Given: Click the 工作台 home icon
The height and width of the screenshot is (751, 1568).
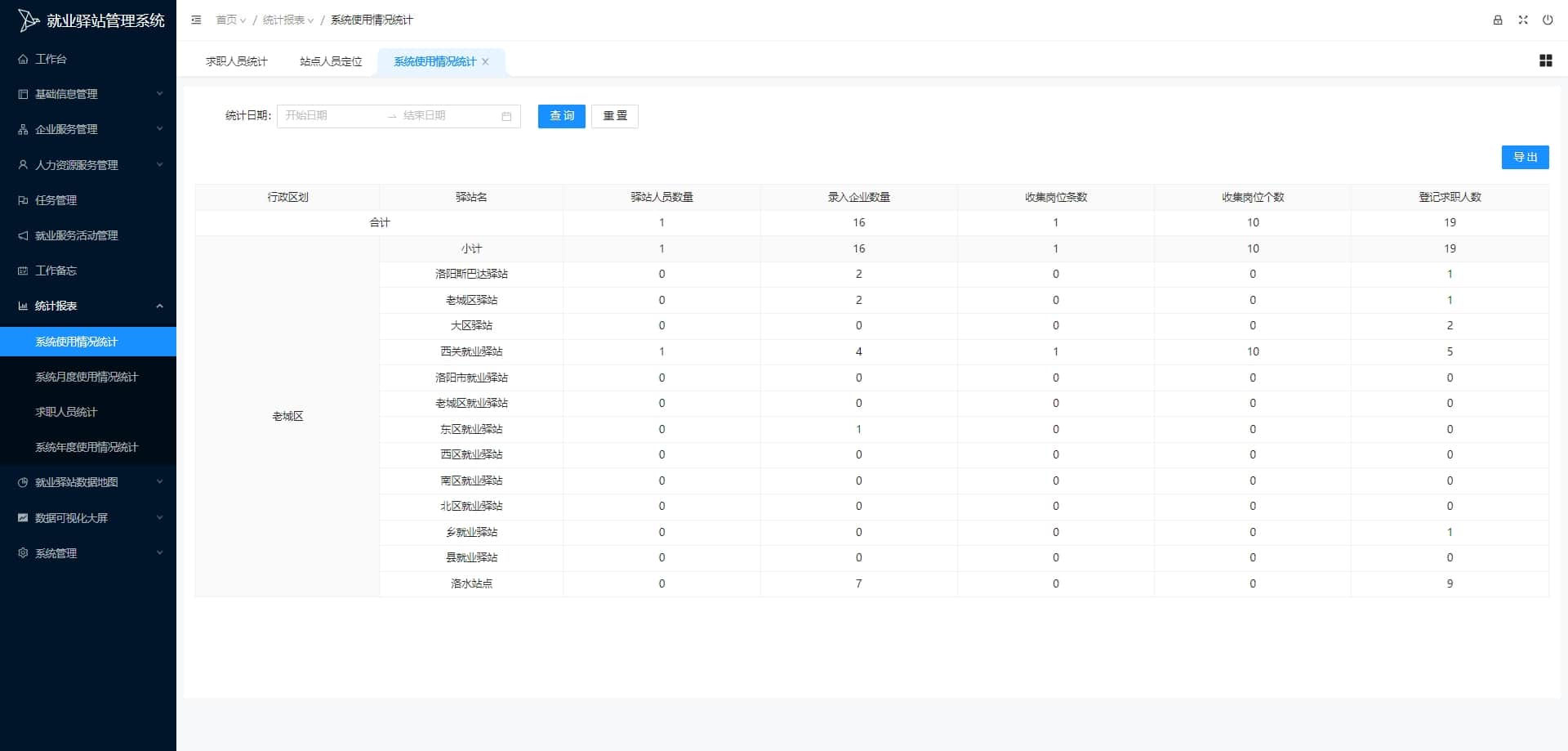Looking at the screenshot, I should point(23,59).
